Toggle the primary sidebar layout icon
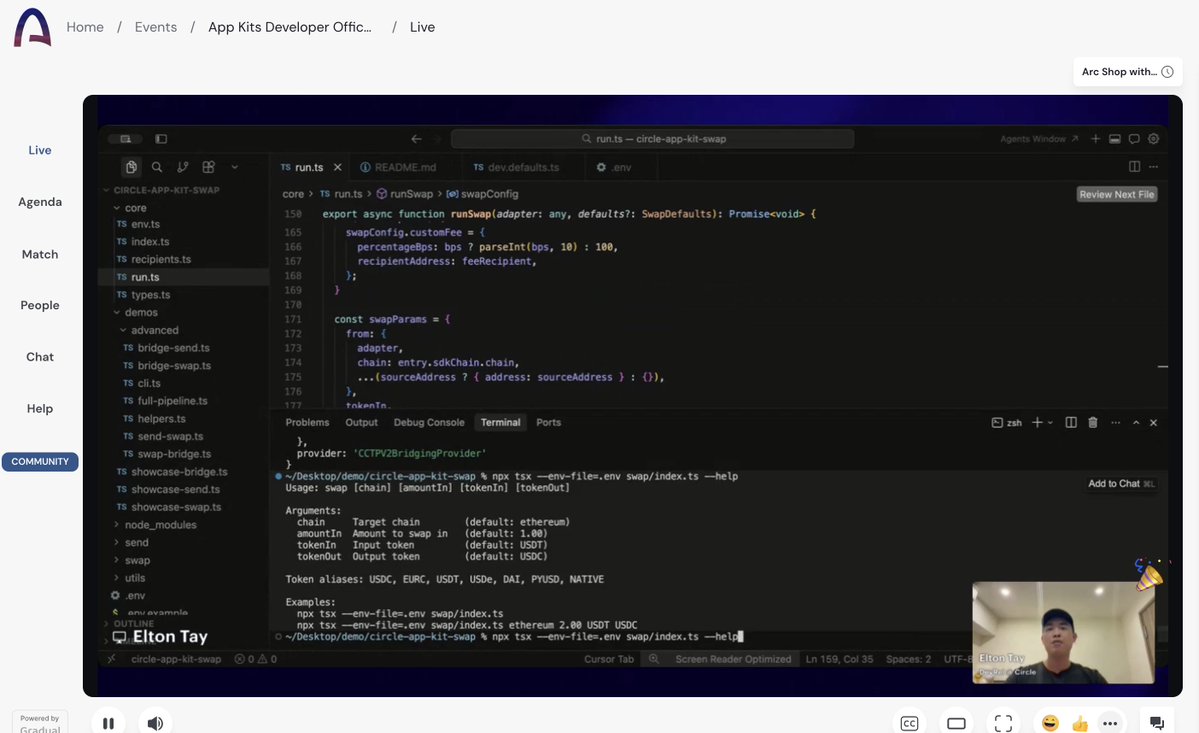1199x733 pixels. point(161,139)
